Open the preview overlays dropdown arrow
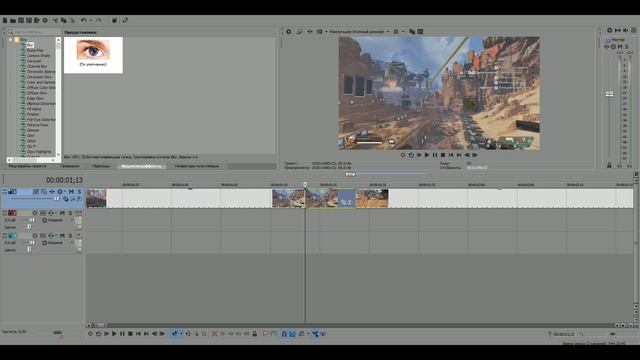The height and width of the screenshot is (360, 640). pyautogui.click(x=403, y=31)
